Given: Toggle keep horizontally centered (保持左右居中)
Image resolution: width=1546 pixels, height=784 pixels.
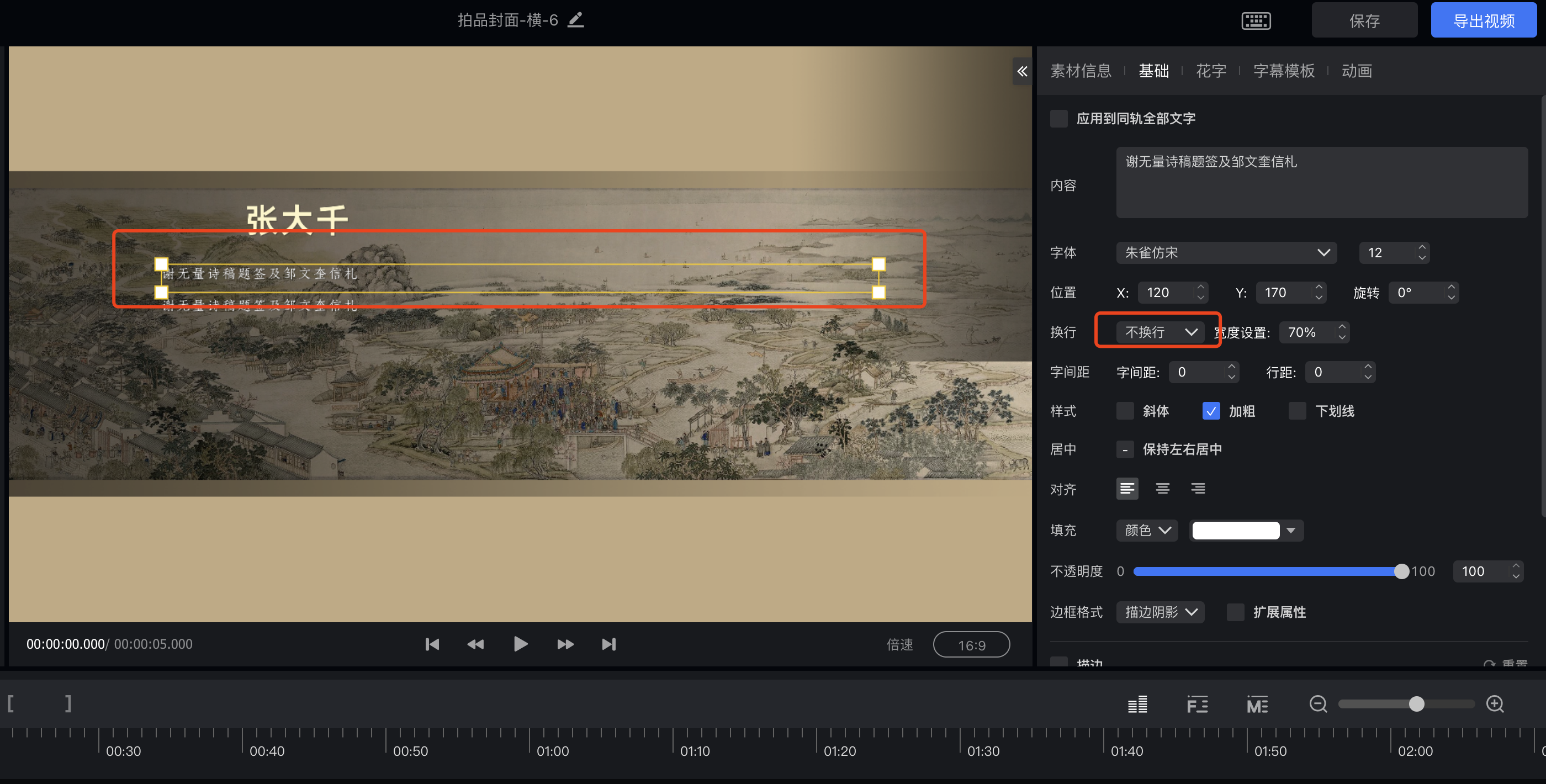Looking at the screenshot, I should tap(1125, 449).
